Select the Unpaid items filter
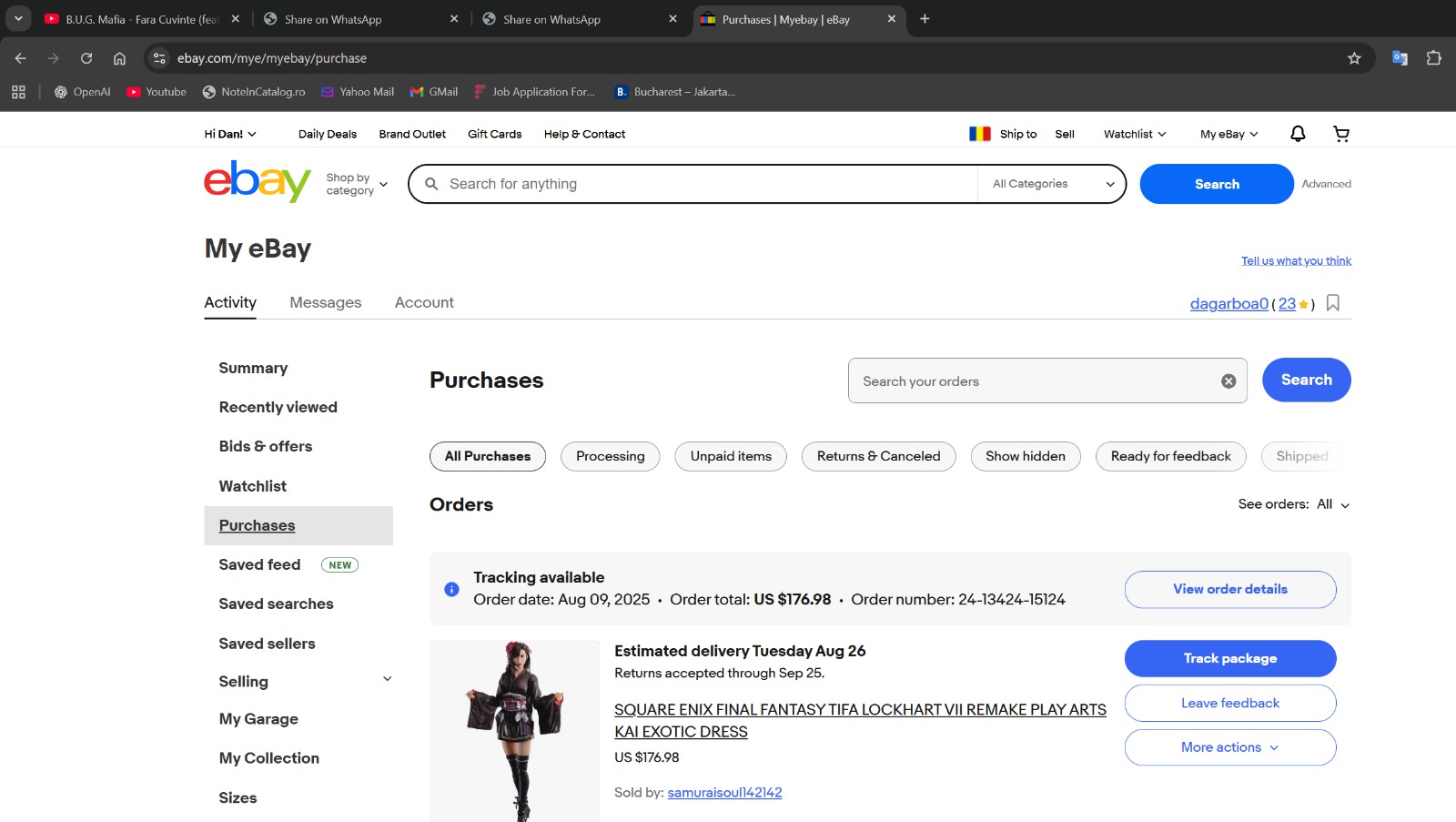The width and height of the screenshot is (1456, 822). (731, 456)
